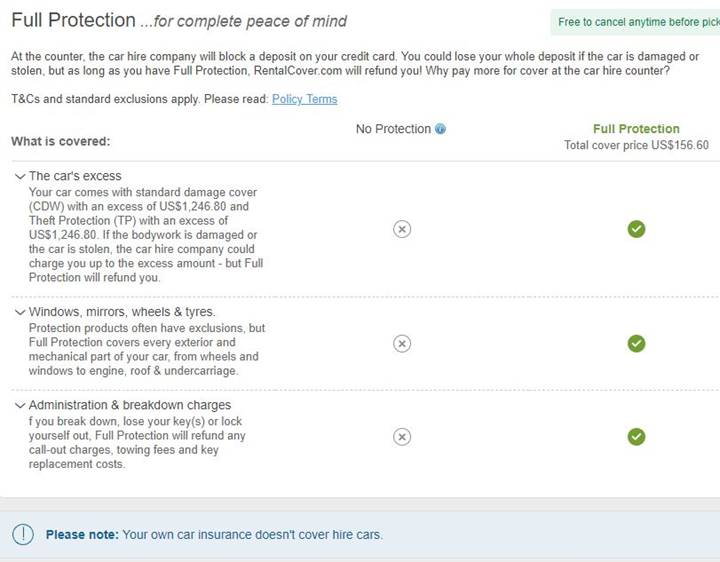
Task: Click The car's excess heading
Action: (x=75, y=176)
